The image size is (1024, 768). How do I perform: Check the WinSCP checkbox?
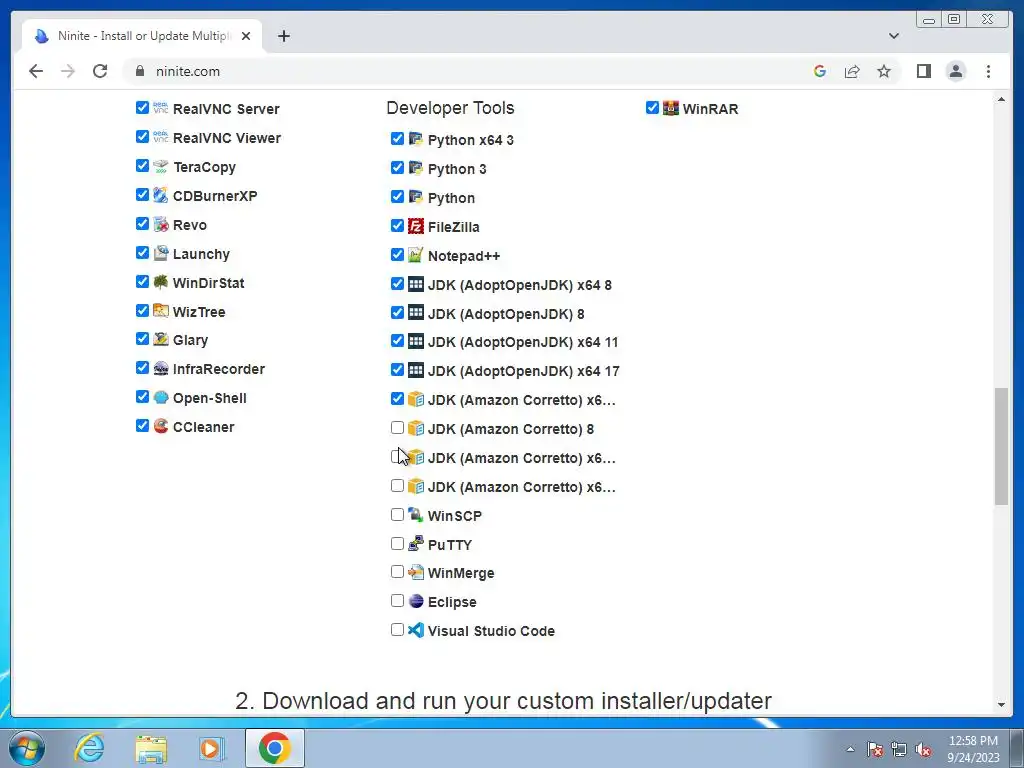[x=397, y=515]
